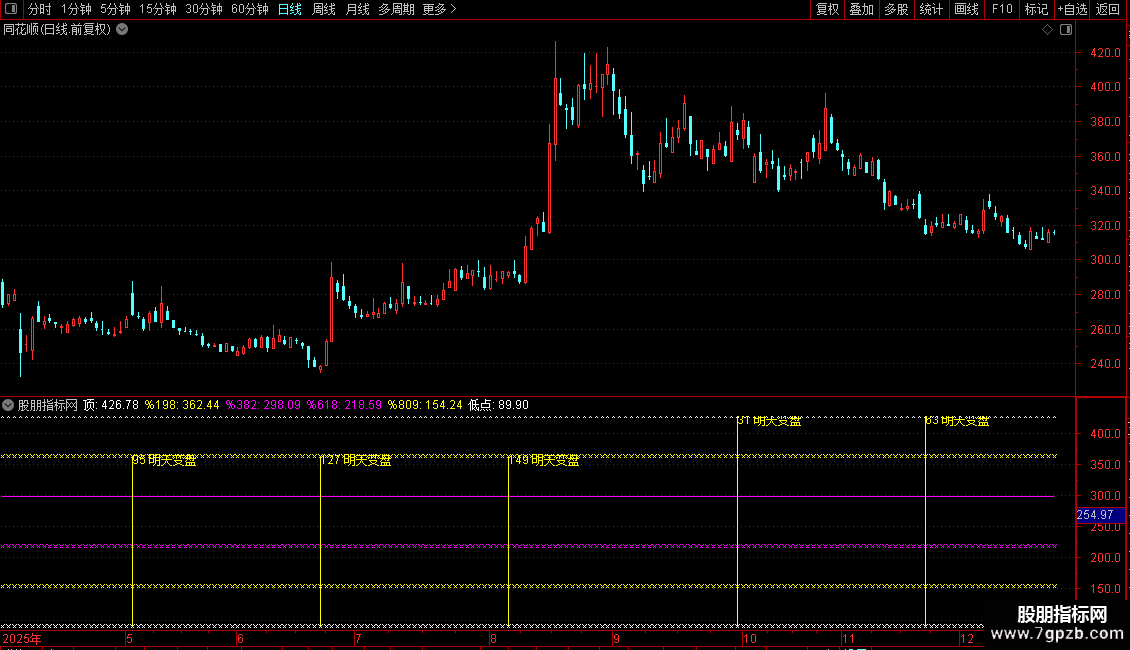This screenshot has height=650, width=1130.
Task: Expand the 股朋指标网 indicator dropdown
Action: pyautogui.click(x=8, y=405)
